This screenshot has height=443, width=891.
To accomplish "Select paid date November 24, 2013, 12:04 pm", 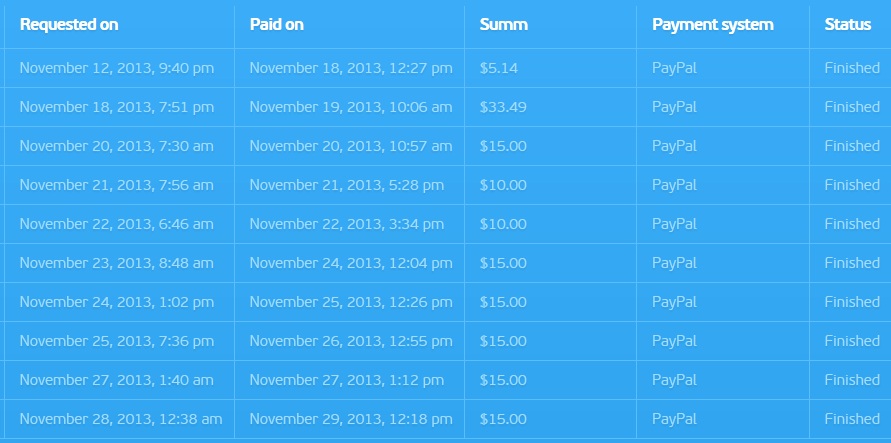I will click(x=351, y=263).
